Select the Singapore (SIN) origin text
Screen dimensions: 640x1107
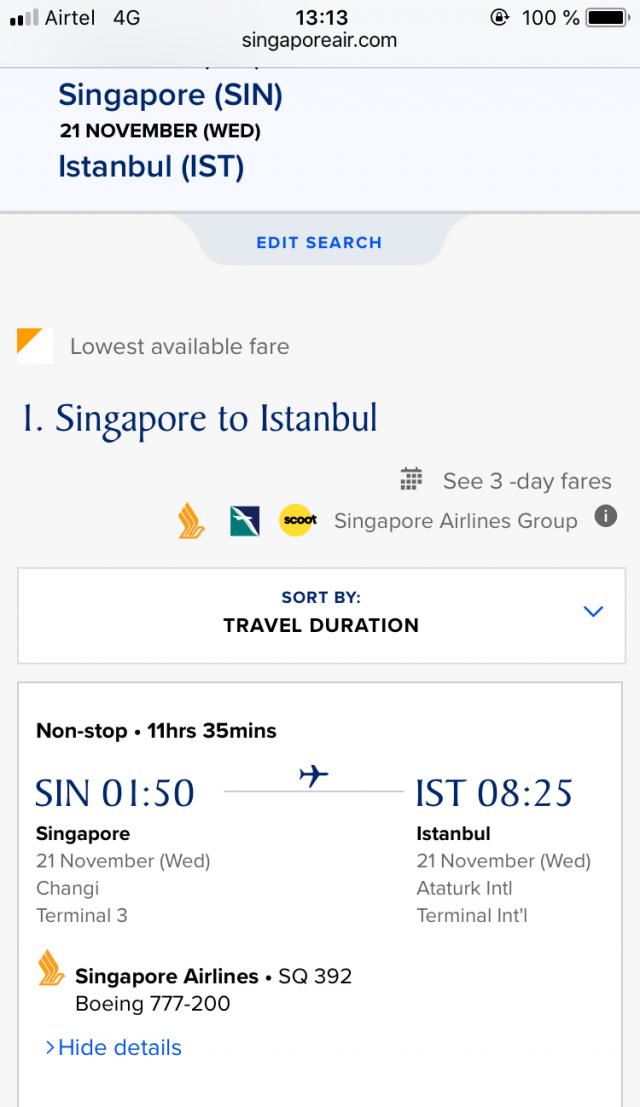pyautogui.click(x=170, y=95)
